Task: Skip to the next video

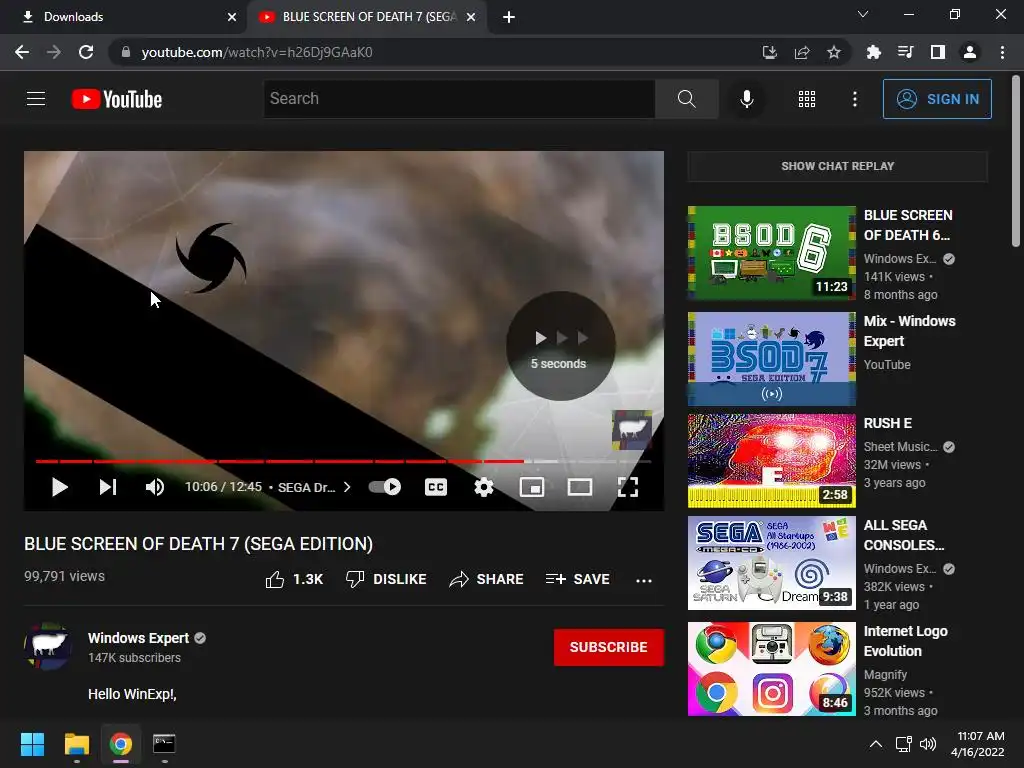Action: (x=108, y=487)
